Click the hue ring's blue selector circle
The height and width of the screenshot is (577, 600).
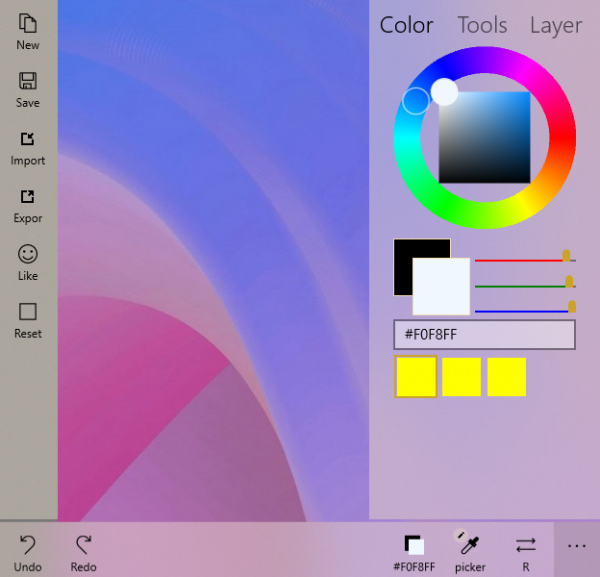pos(416,101)
